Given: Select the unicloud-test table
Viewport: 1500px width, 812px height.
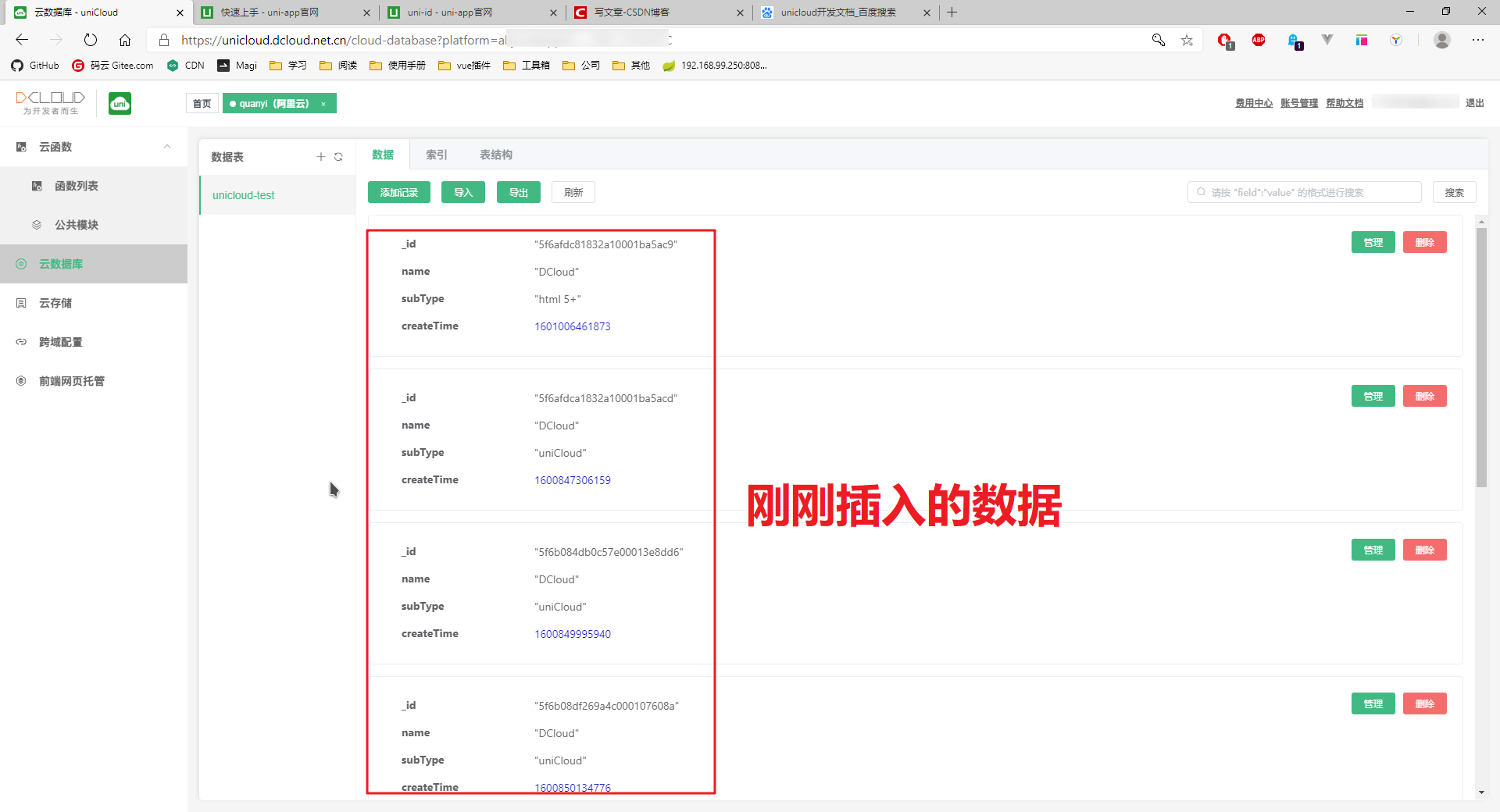Looking at the screenshot, I should (277, 195).
